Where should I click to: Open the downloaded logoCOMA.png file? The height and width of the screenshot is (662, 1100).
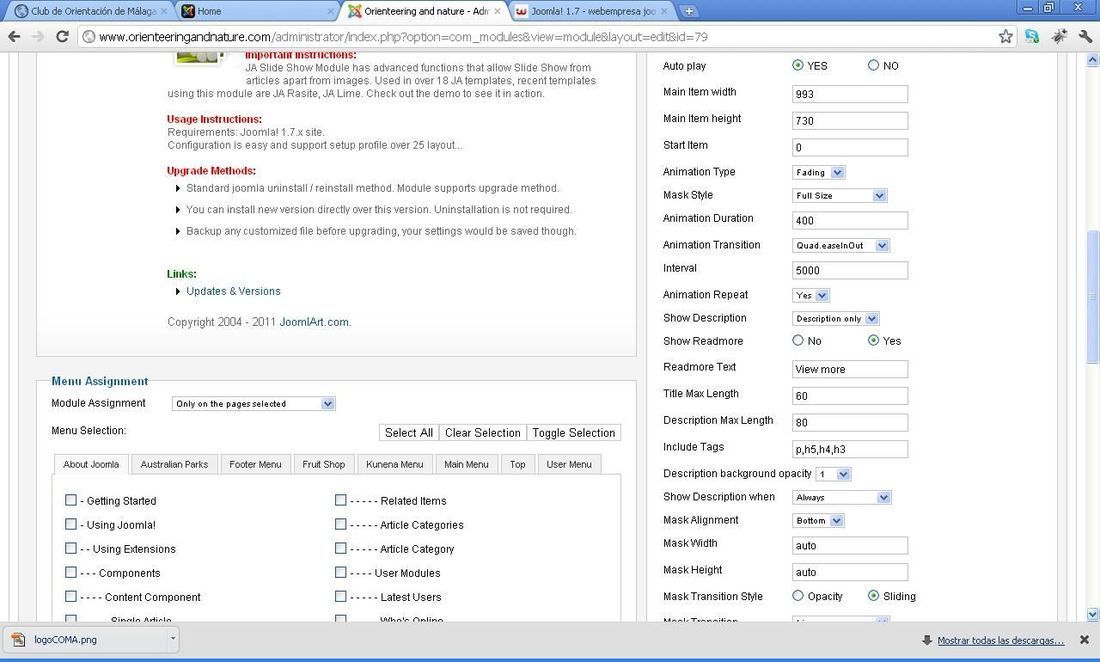(86, 640)
